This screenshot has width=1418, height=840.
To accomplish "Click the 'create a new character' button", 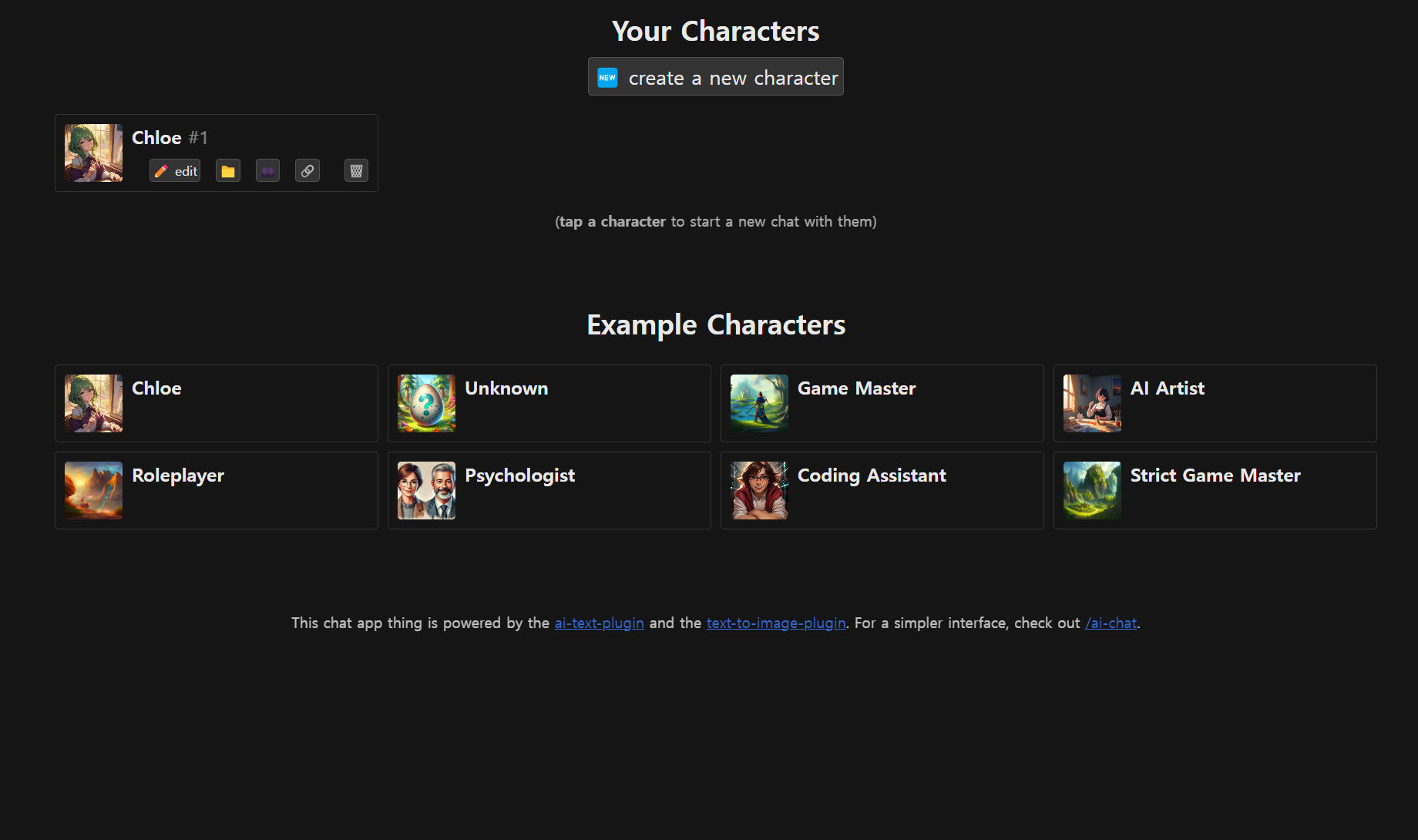I will tap(715, 77).
